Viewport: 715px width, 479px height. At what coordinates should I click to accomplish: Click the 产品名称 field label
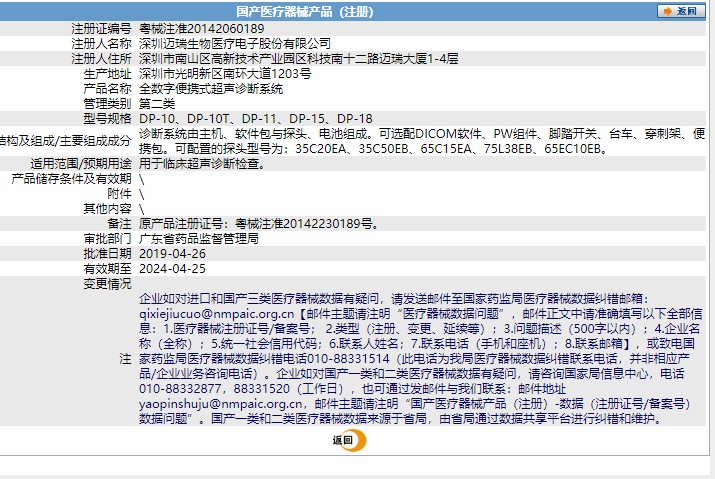pyautogui.click(x=107, y=89)
